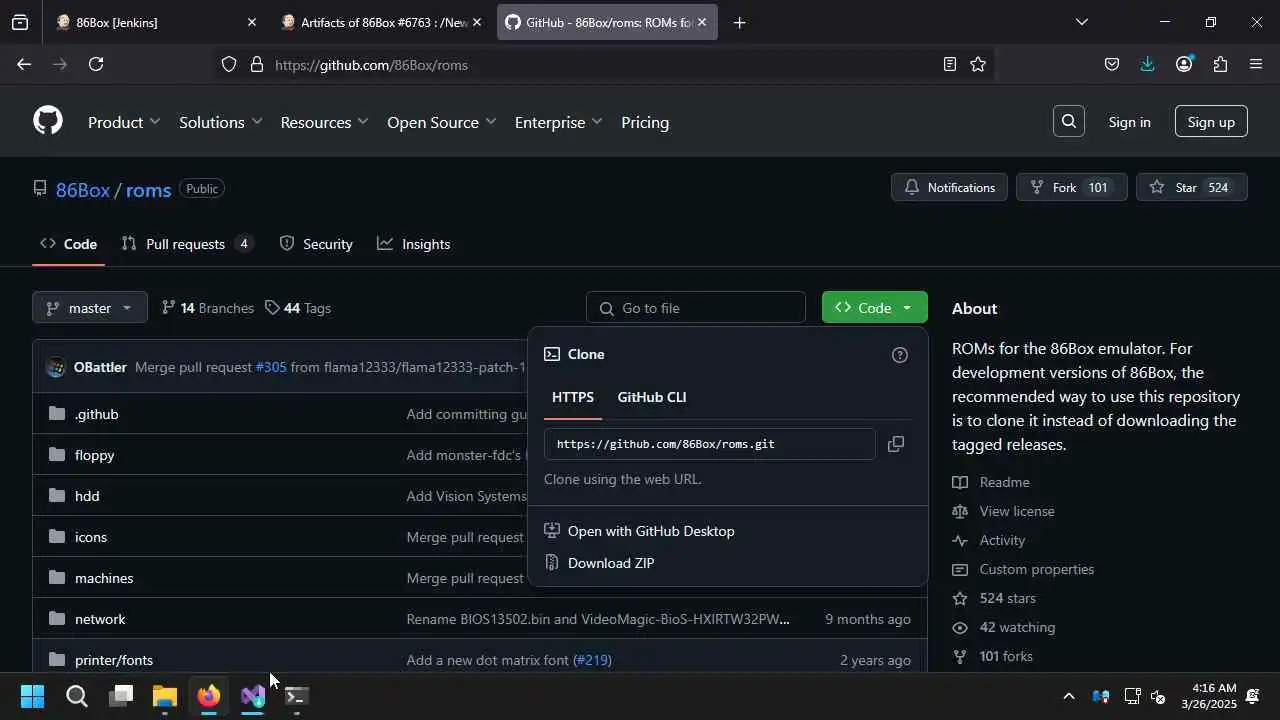Open the Pricing link
This screenshot has width=1280, height=720.
645,122
